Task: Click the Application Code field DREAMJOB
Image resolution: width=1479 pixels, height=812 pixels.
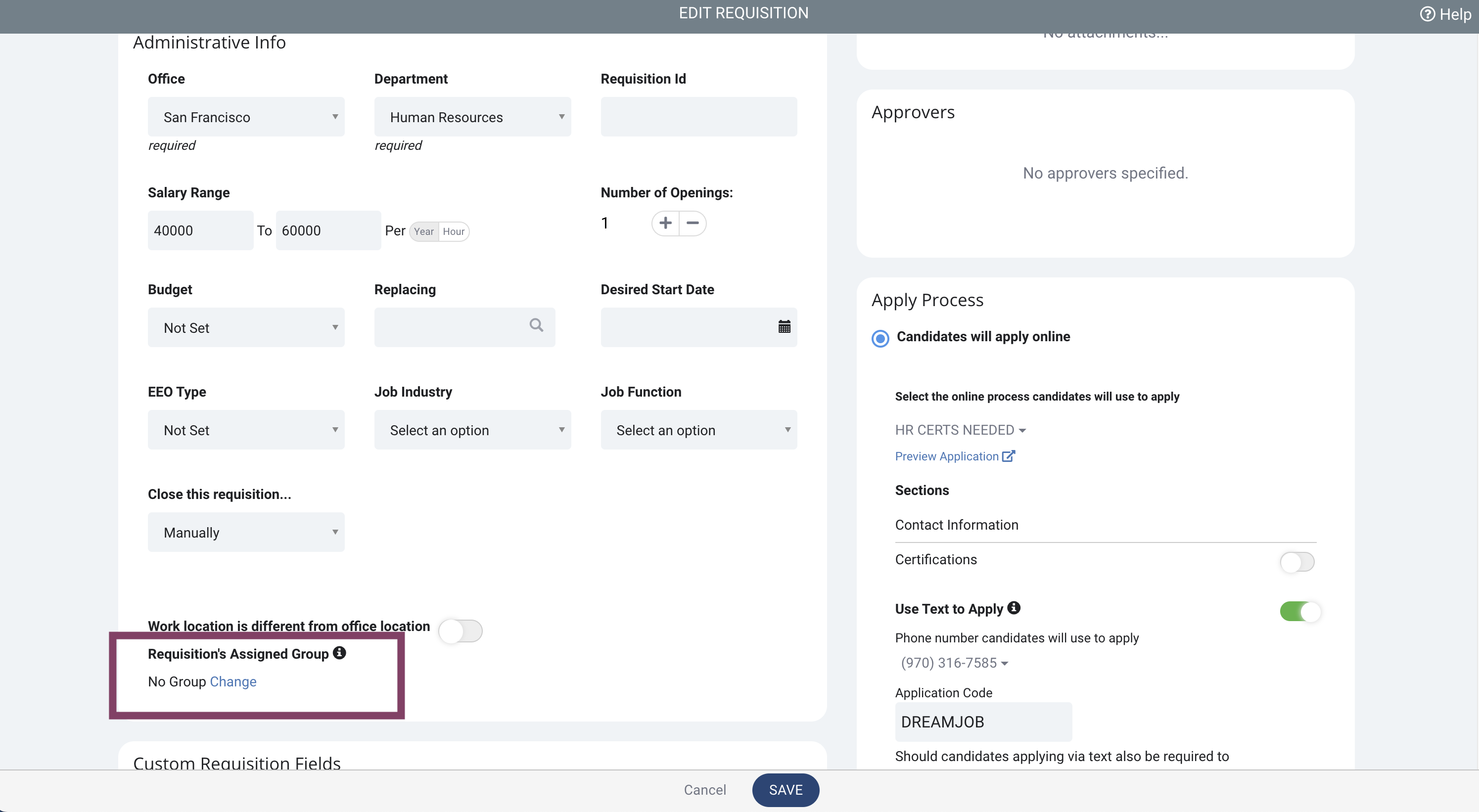Action: [x=983, y=722]
